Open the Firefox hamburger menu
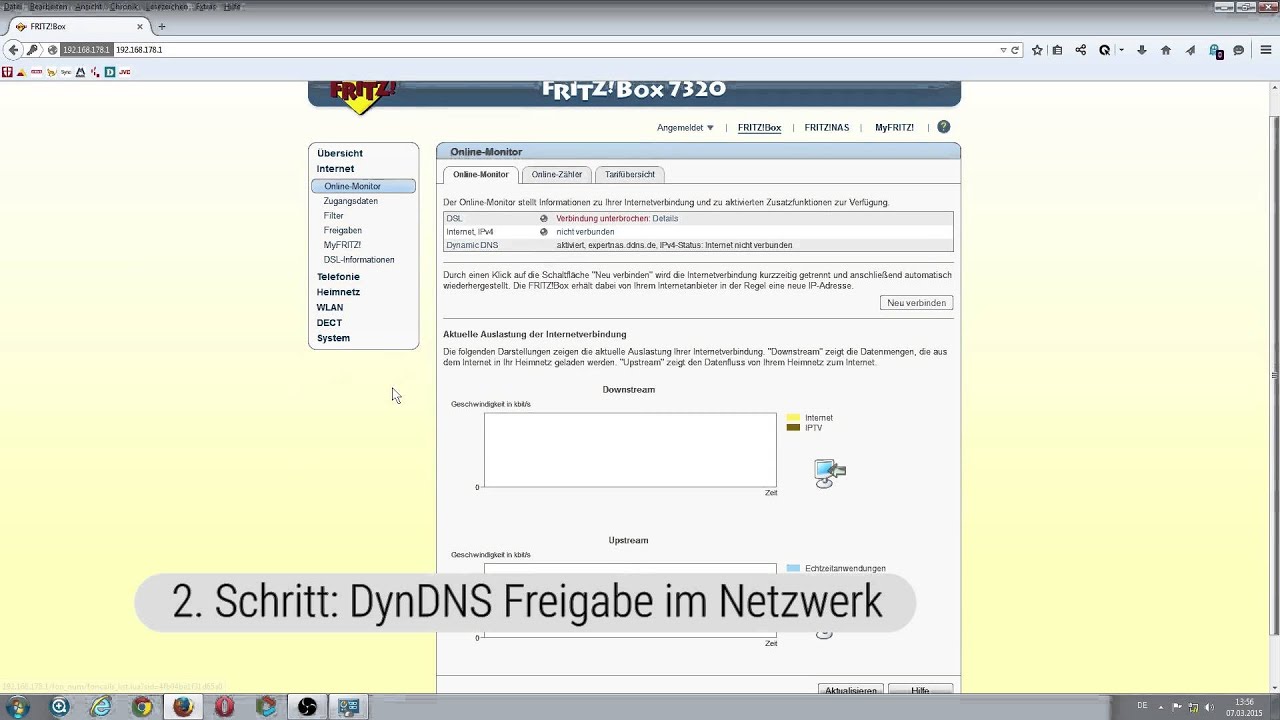 tap(1266, 50)
